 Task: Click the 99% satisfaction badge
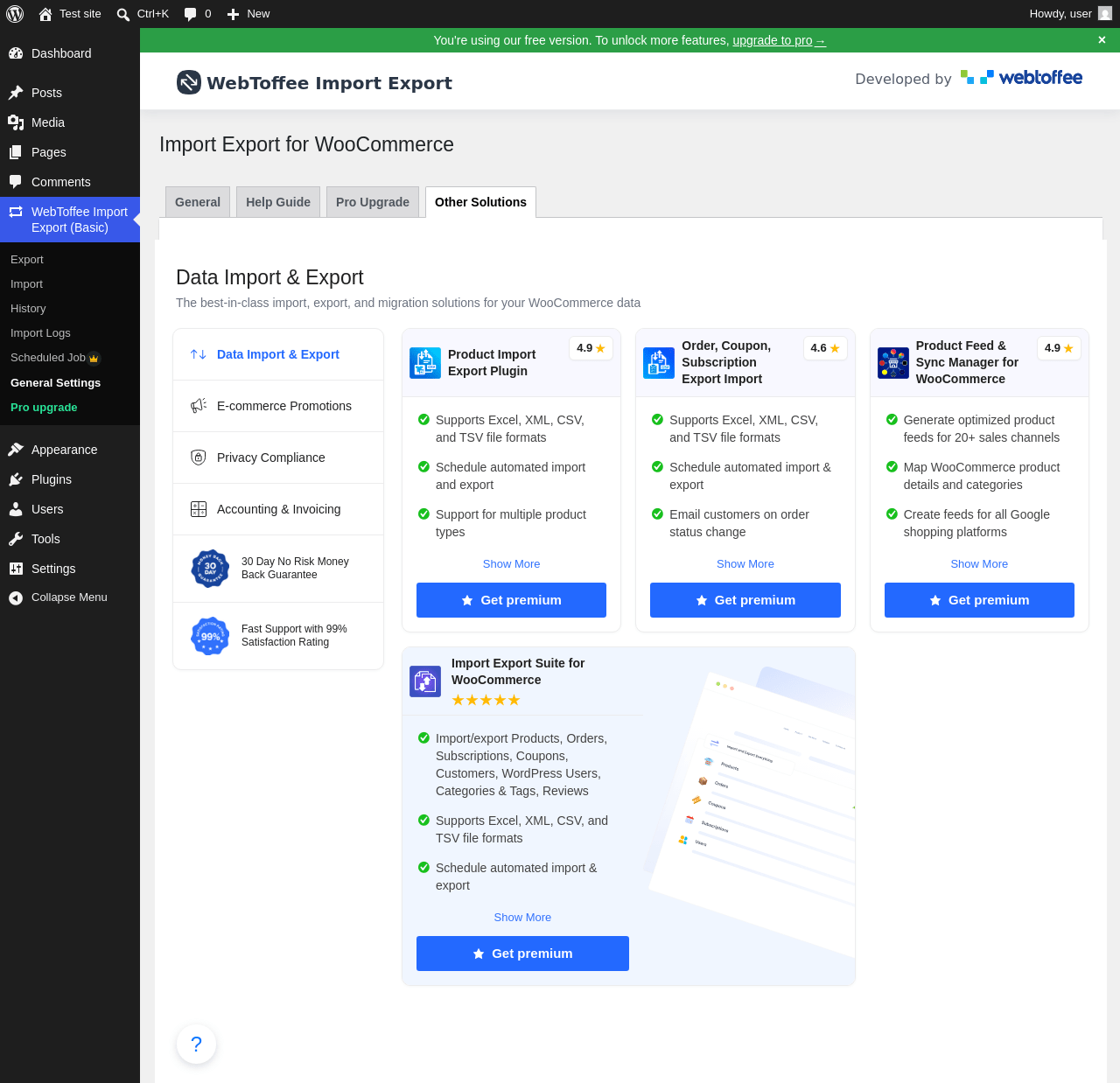[210, 636]
